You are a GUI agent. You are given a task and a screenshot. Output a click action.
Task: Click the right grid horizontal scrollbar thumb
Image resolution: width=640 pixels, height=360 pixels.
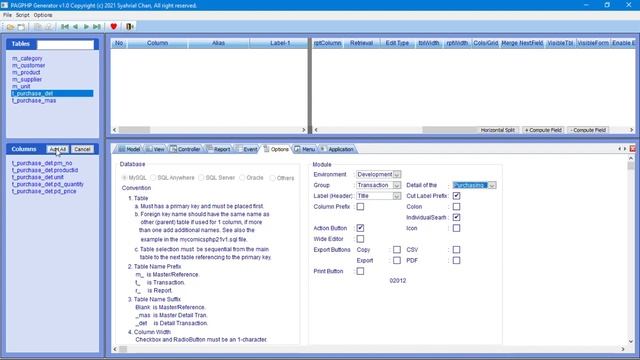coord(450,130)
